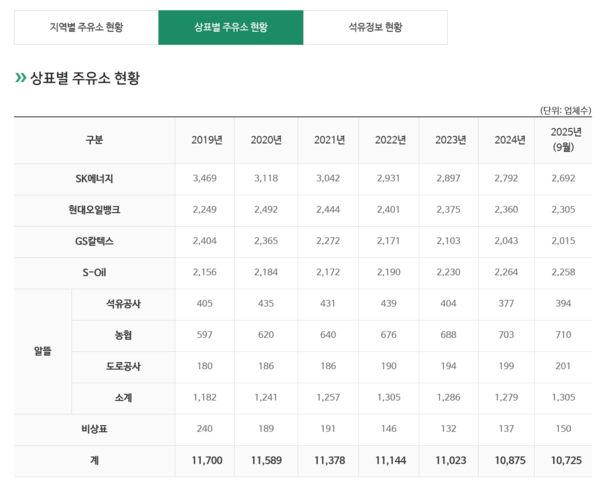Screen dimensions: 600x485
Task: Select the S-Oil row label
Action: click(x=94, y=273)
